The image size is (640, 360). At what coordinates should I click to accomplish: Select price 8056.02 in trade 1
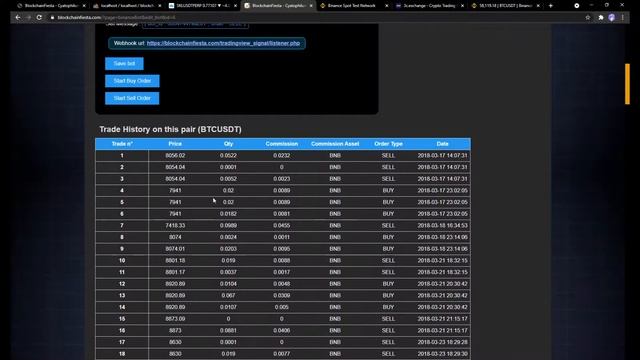point(175,156)
